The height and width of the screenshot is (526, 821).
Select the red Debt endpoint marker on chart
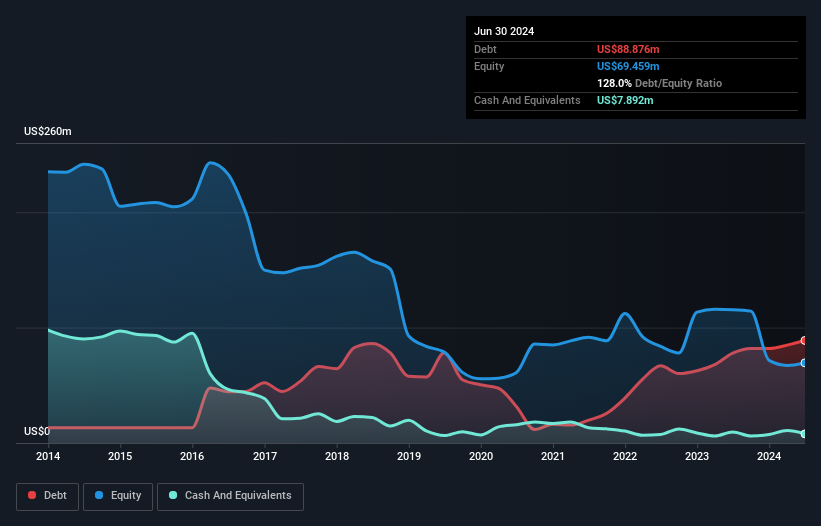[x=804, y=341]
